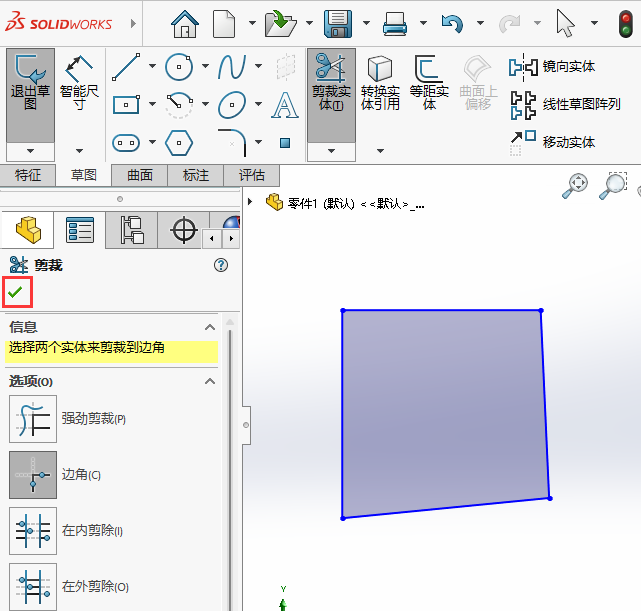
Task: Open DimXpertManager crosshair tab
Action: [x=184, y=230]
